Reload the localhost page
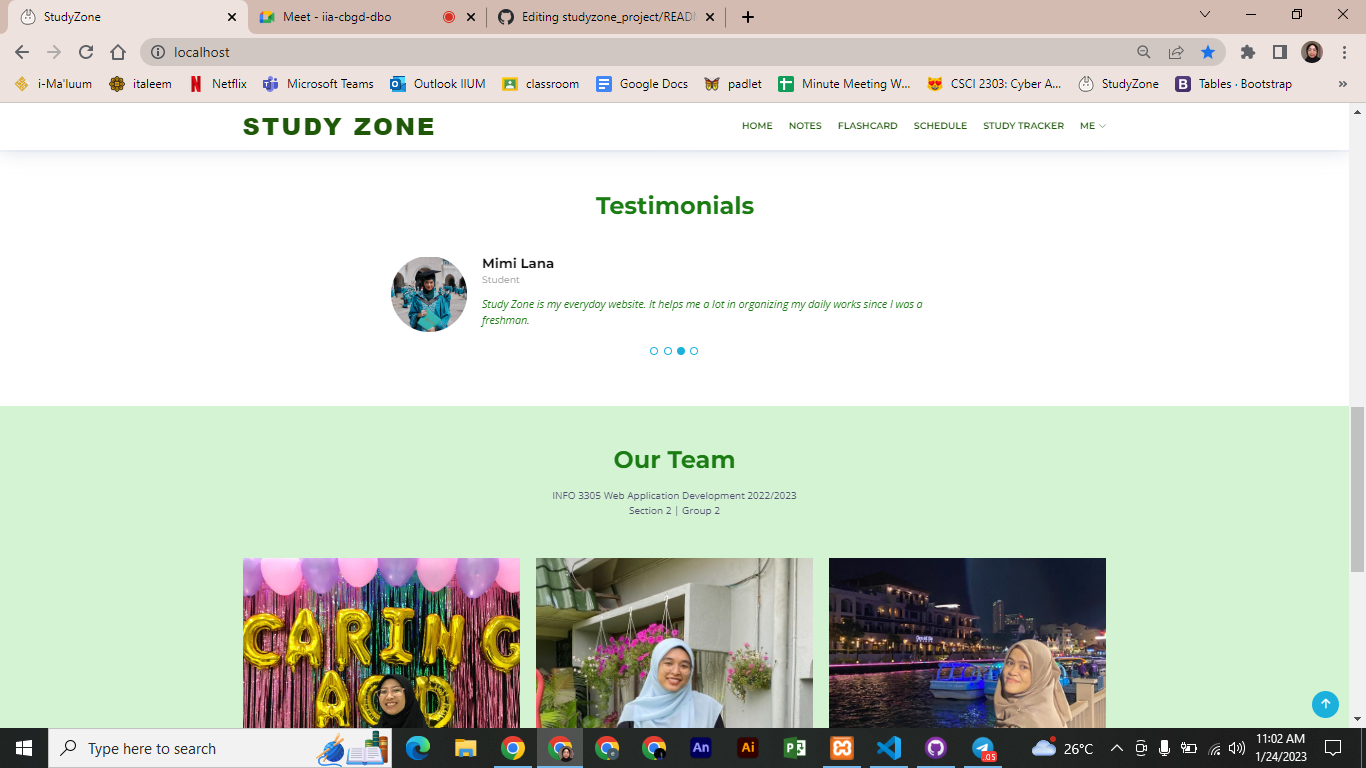Screen dimensions: 1366x768 pos(85,52)
